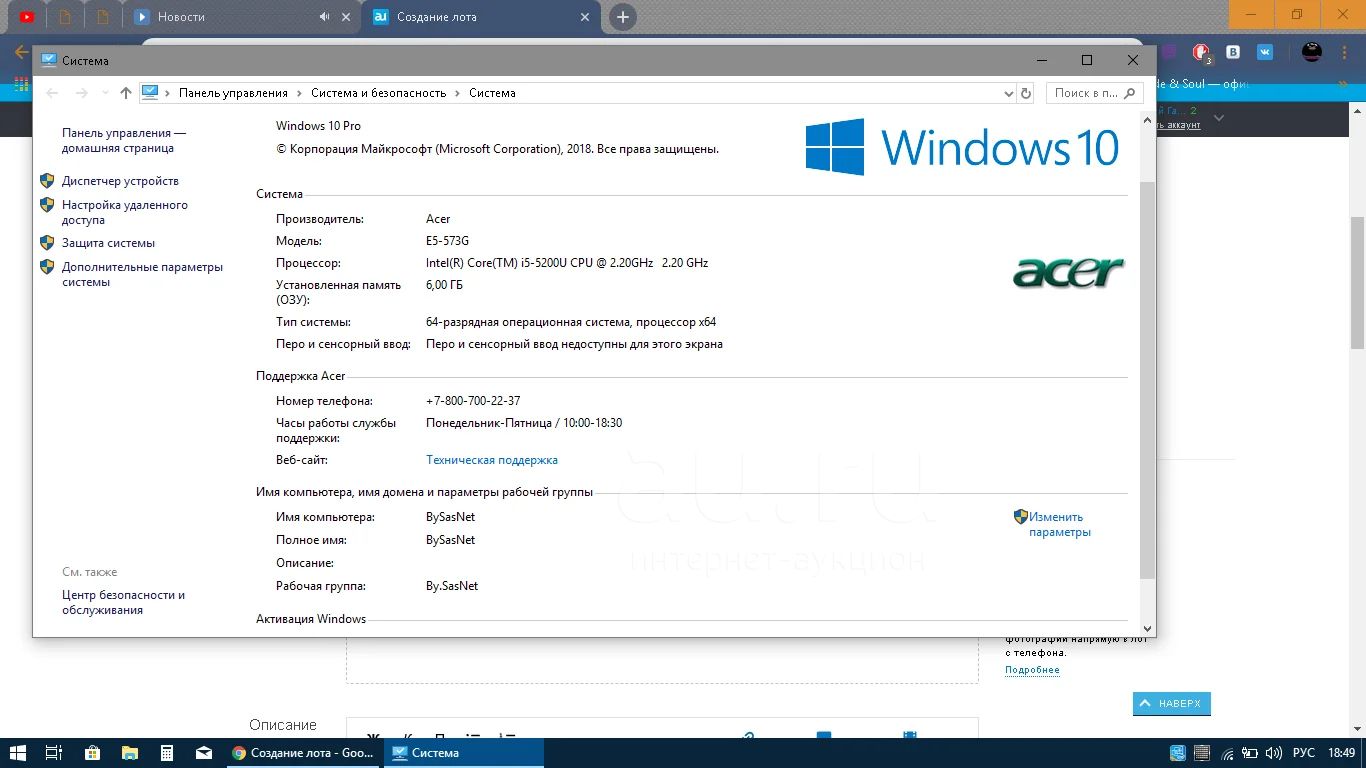Click the Back arrow in the System window

pyautogui.click(x=53, y=93)
